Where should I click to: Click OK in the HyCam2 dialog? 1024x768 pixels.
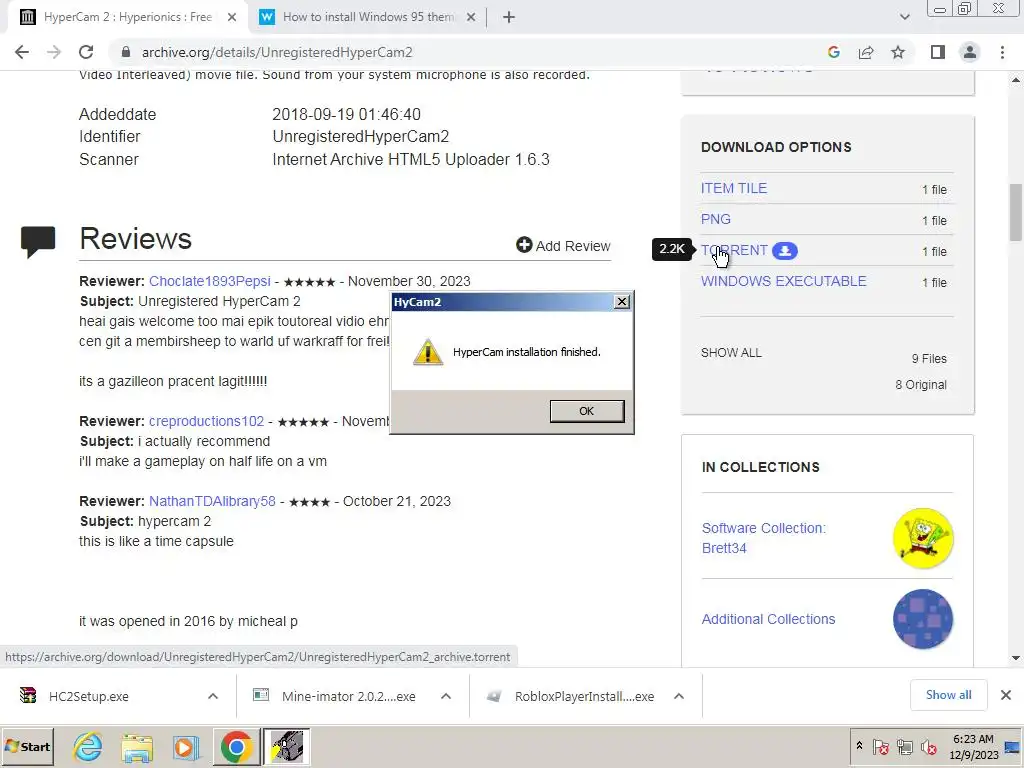(x=586, y=411)
